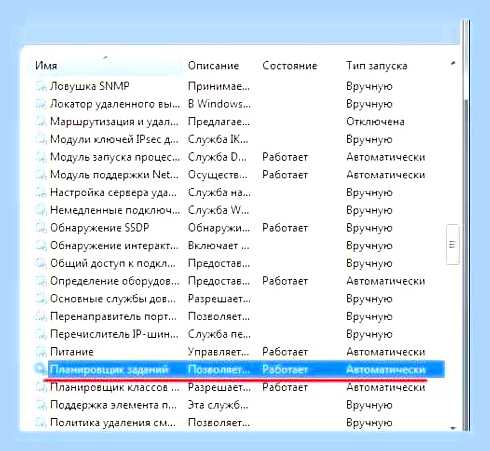Click the gear icon beside Политика удаления см...
This screenshot has height=451, width=490.
coord(40,423)
